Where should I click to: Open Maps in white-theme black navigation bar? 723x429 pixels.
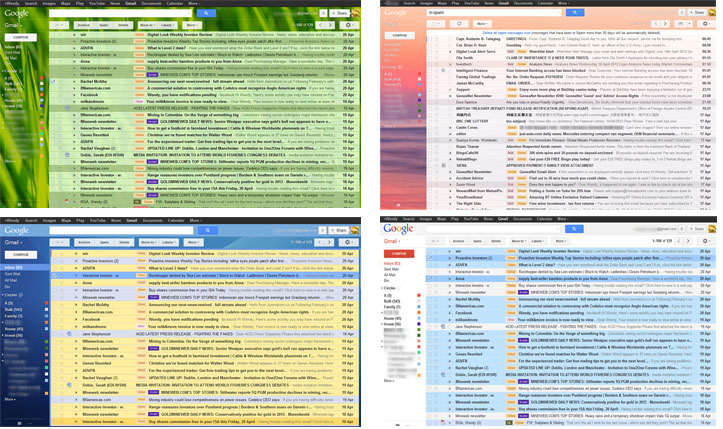tap(441, 219)
